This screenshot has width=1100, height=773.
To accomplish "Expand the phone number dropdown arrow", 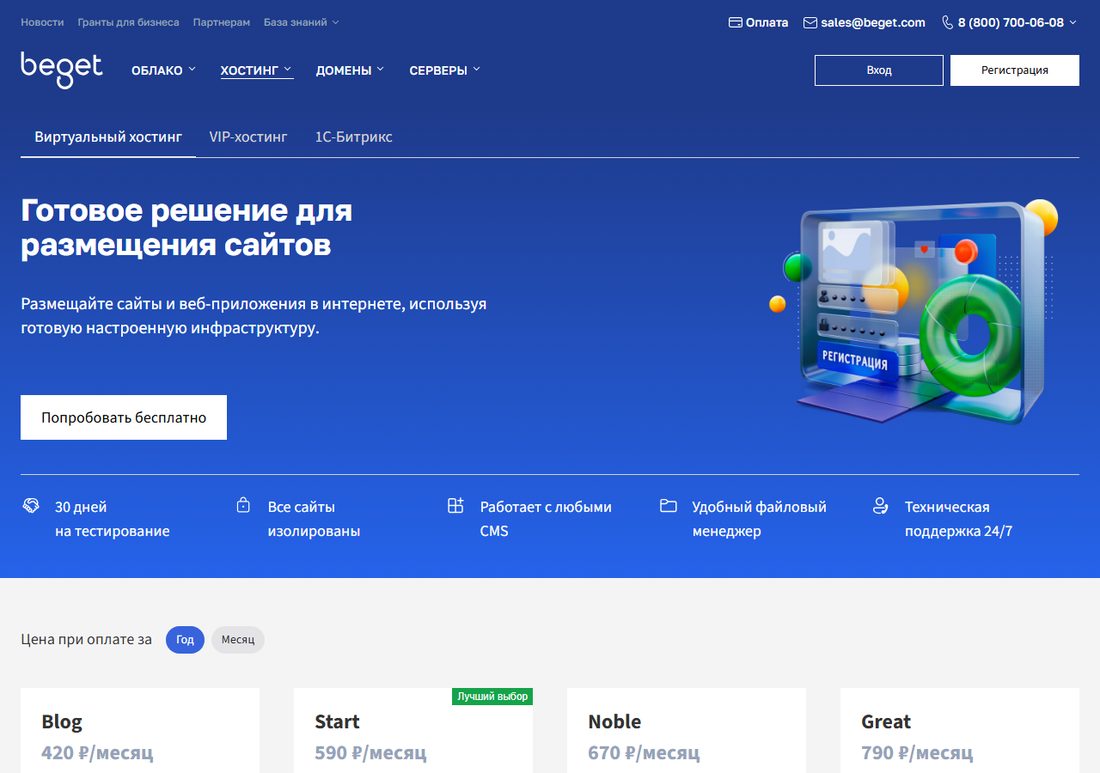I will click(1073, 22).
